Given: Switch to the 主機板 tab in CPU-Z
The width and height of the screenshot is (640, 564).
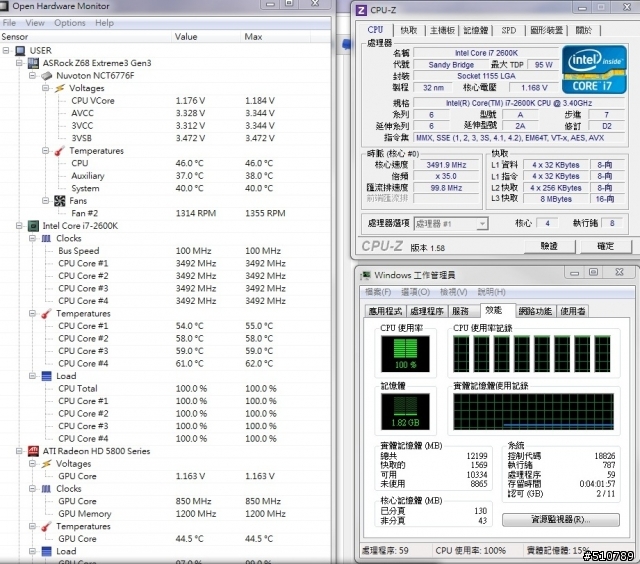Looking at the screenshot, I should (442, 30).
